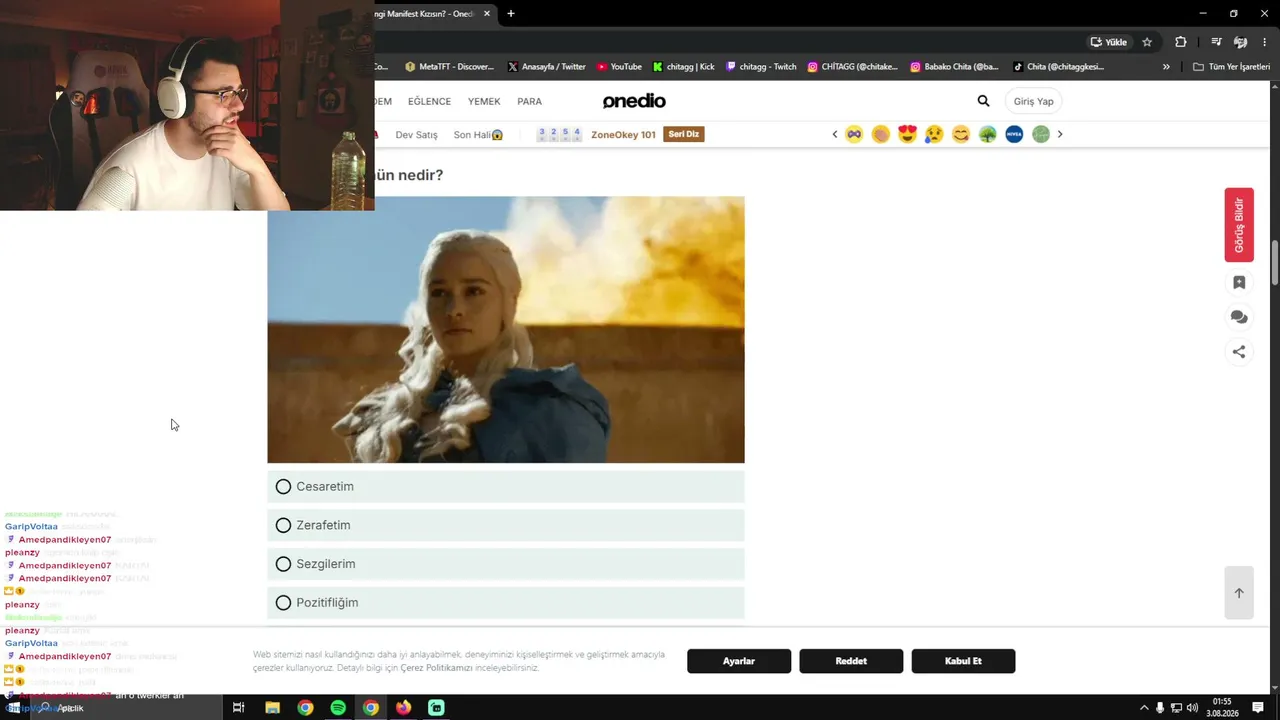Click the page's vertical scrollbar thumb
1280x720 pixels.
(1274, 262)
